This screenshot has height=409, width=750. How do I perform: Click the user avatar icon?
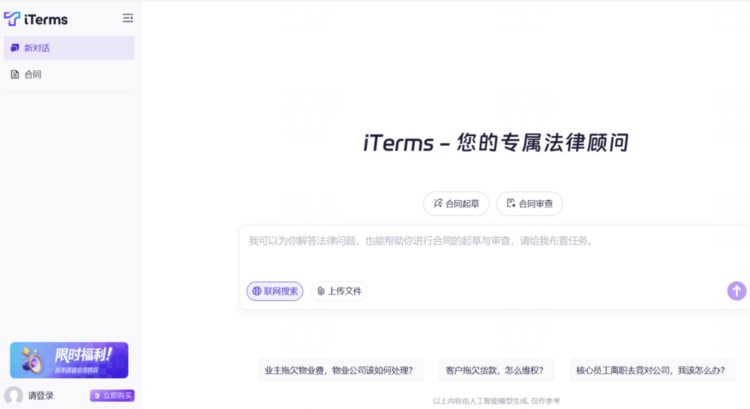[x=14, y=396]
